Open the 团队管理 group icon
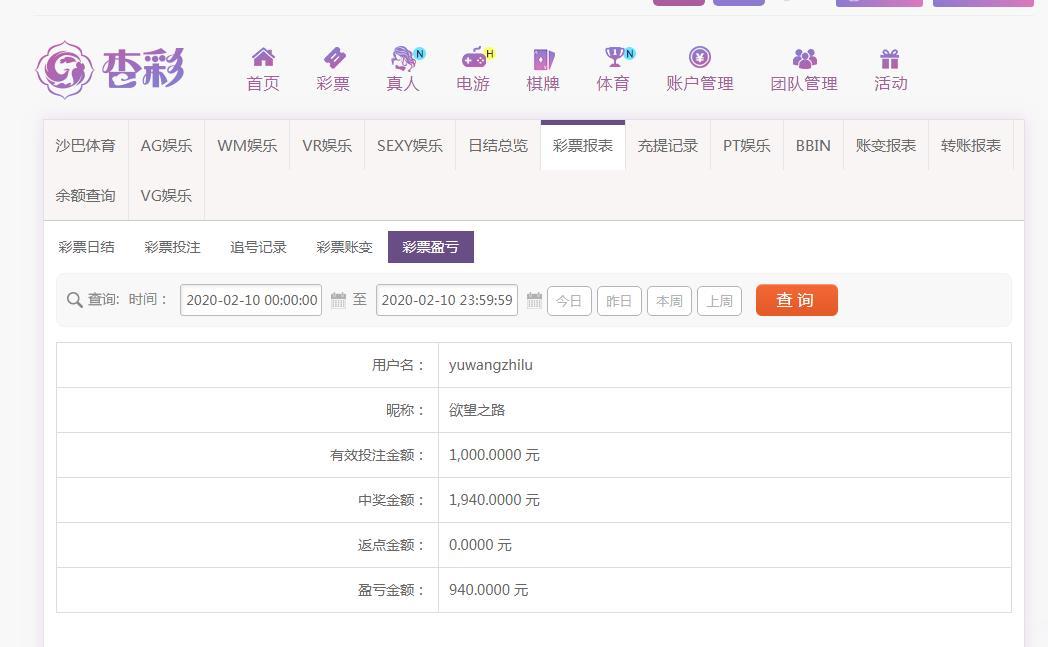Screen dimensions: 1048x647 pyautogui.click(x=805, y=59)
